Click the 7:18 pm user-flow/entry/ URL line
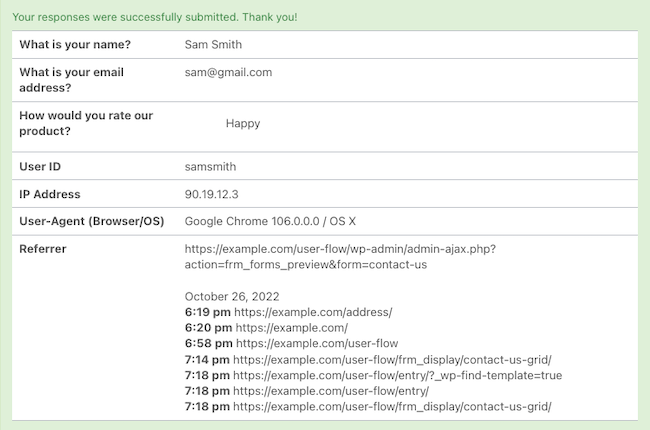 pyautogui.click(x=307, y=391)
